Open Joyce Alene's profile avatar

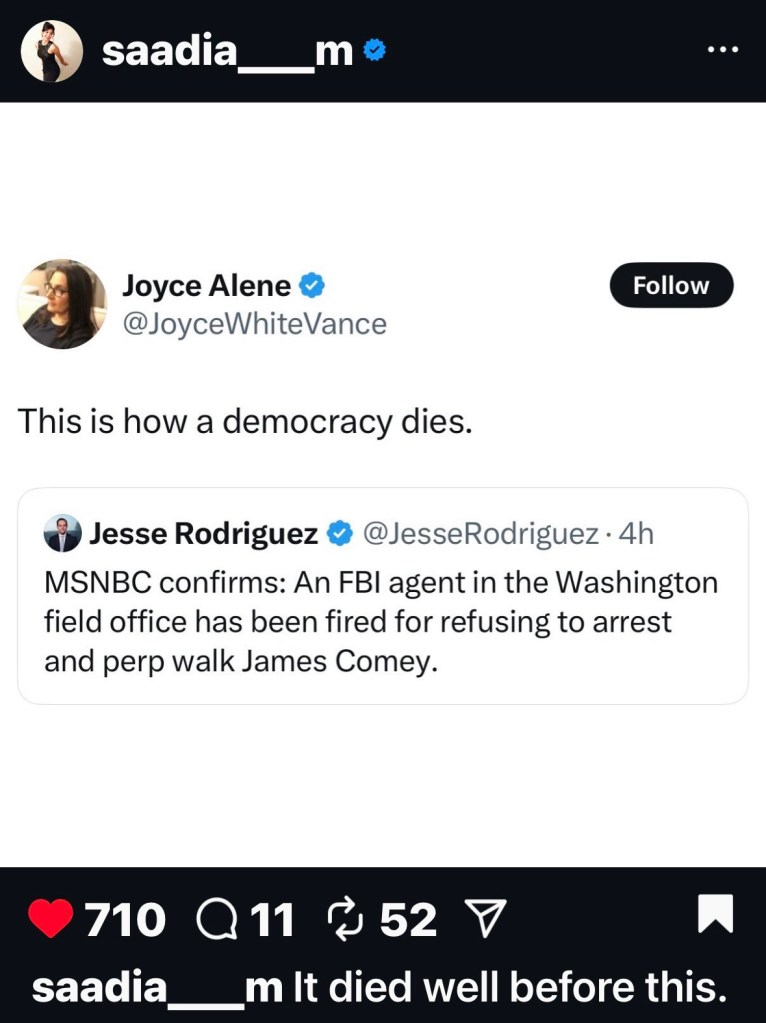pyautogui.click(x=62, y=304)
